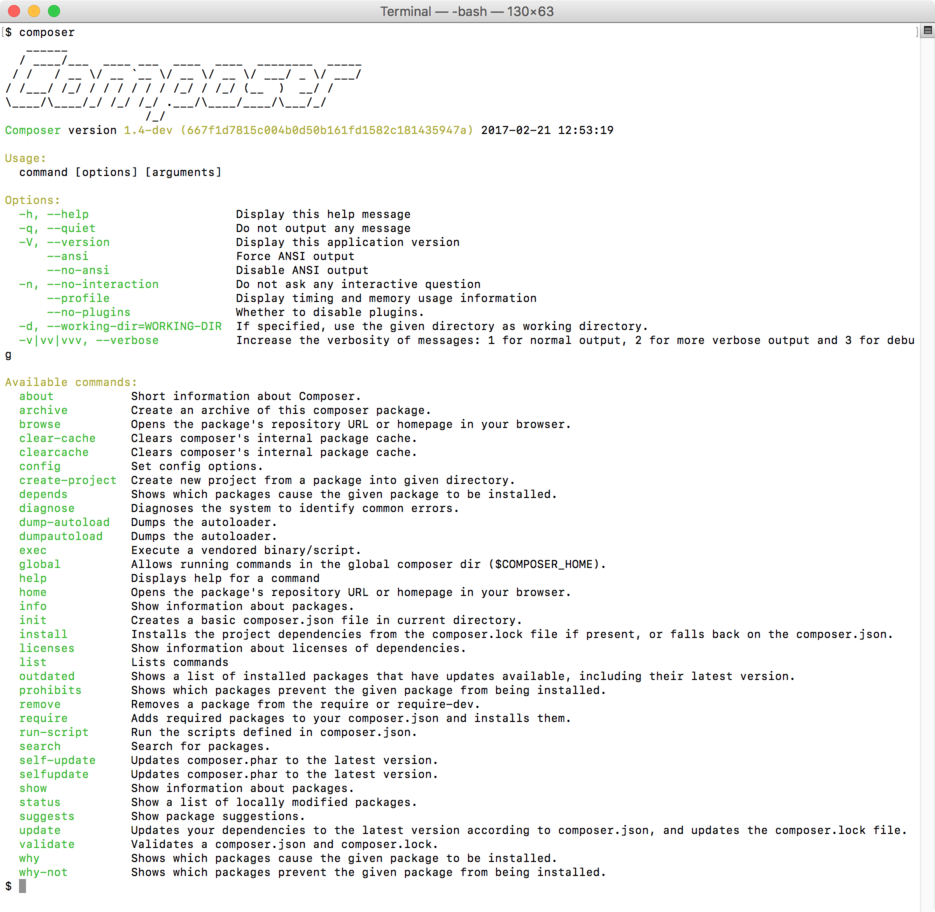
Task: Click the 'about' command name
Action: (x=36, y=396)
